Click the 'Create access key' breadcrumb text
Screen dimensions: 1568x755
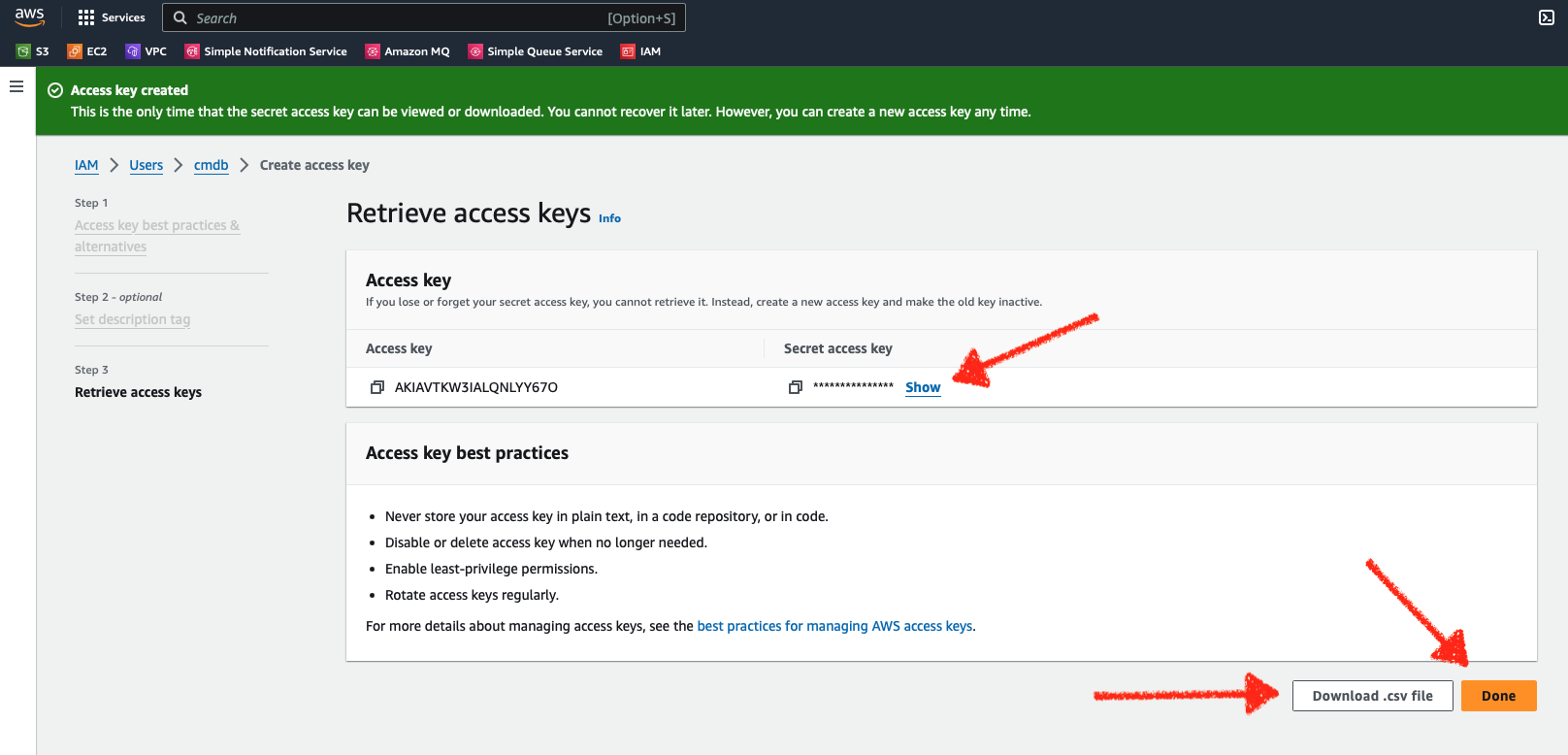(314, 165)
